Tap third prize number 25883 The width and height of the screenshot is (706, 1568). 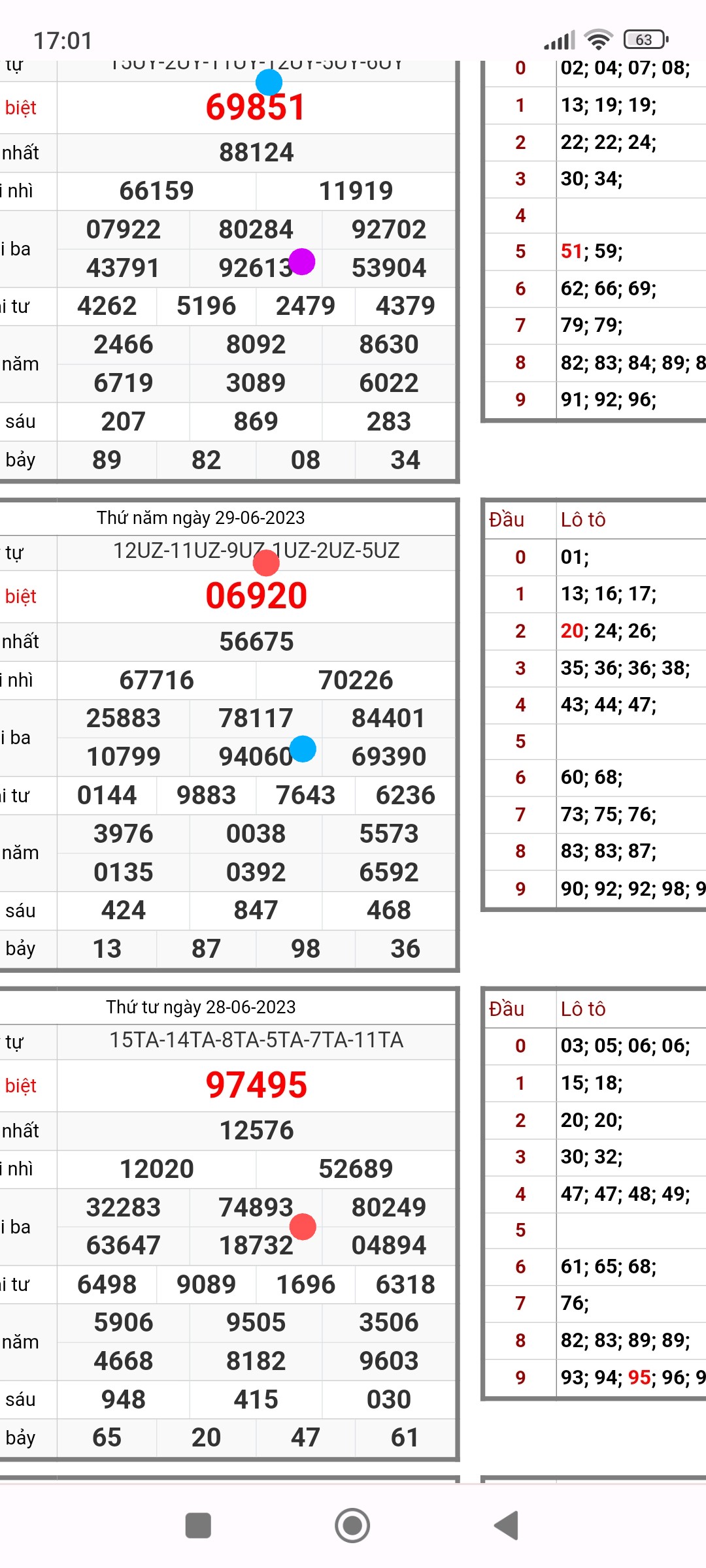124,719
